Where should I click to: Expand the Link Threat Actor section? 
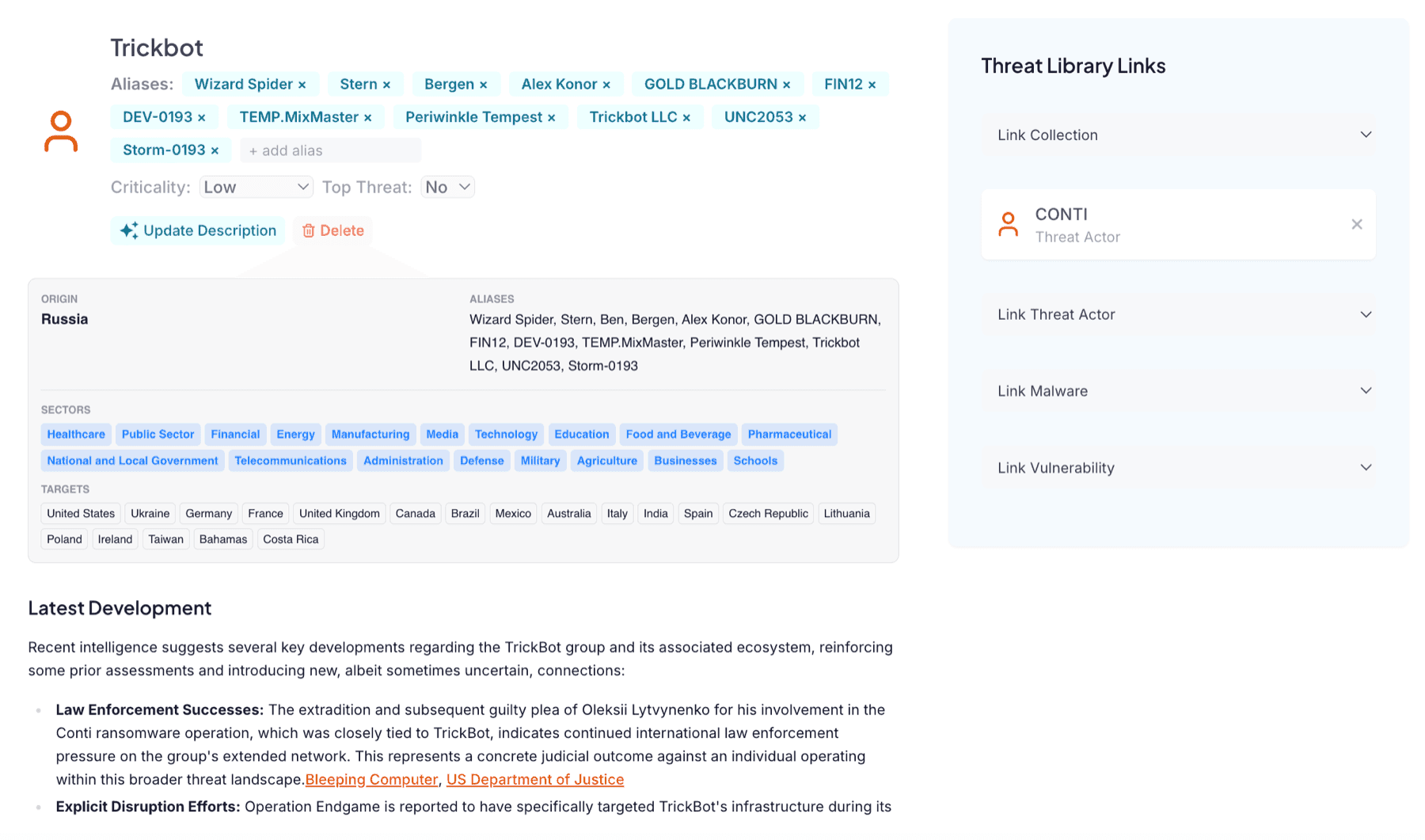coord(1178,314)
